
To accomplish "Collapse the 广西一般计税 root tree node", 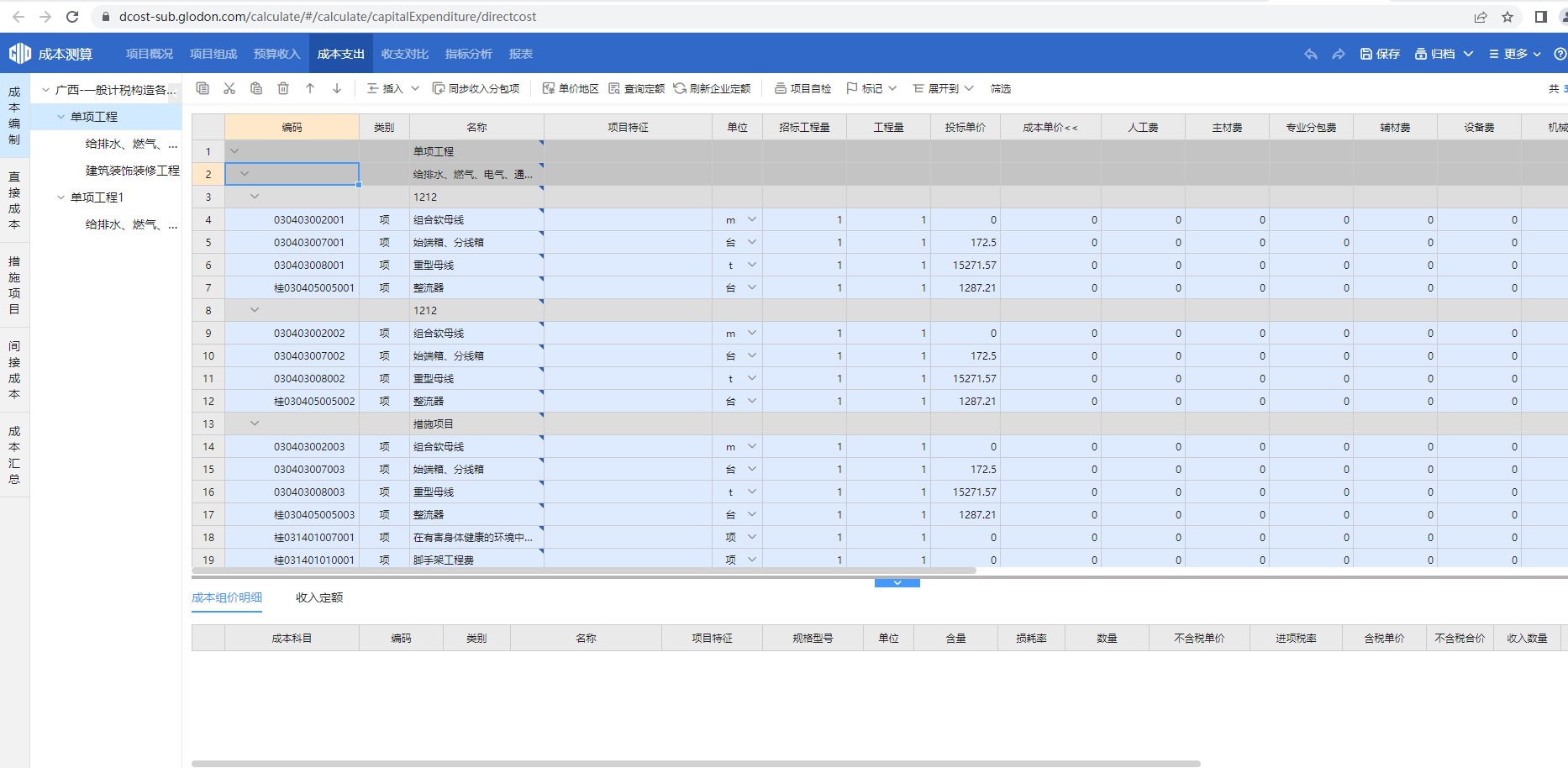I will 45,90.
